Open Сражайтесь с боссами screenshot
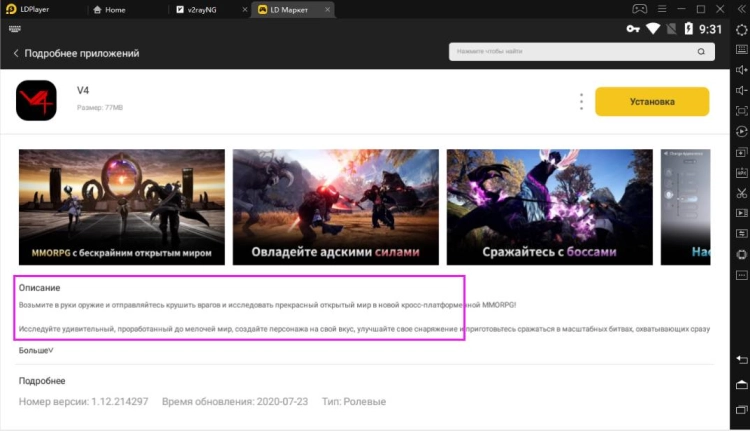Viewport: 750px width, 431px height. click(x=550, y=207)
